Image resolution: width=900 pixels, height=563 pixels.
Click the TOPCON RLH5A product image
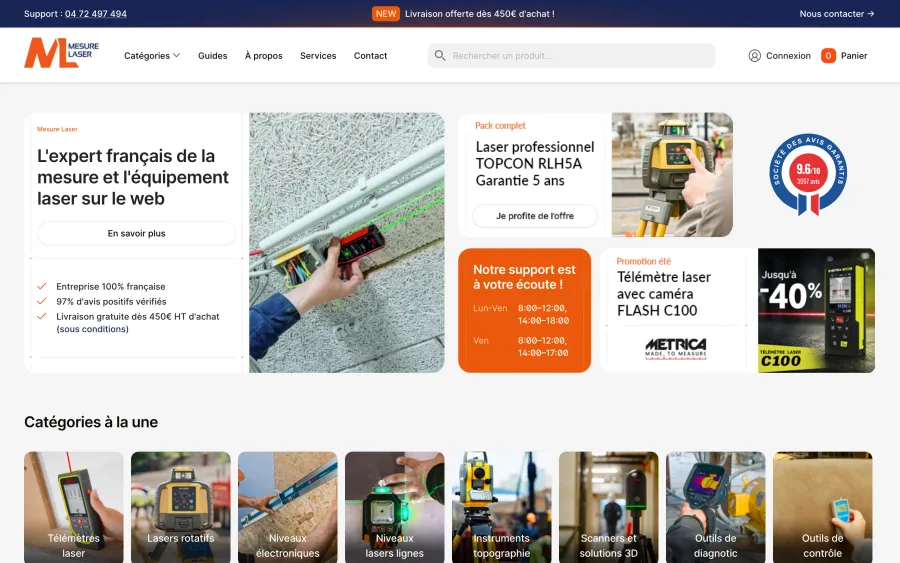(x=672, y=174)
